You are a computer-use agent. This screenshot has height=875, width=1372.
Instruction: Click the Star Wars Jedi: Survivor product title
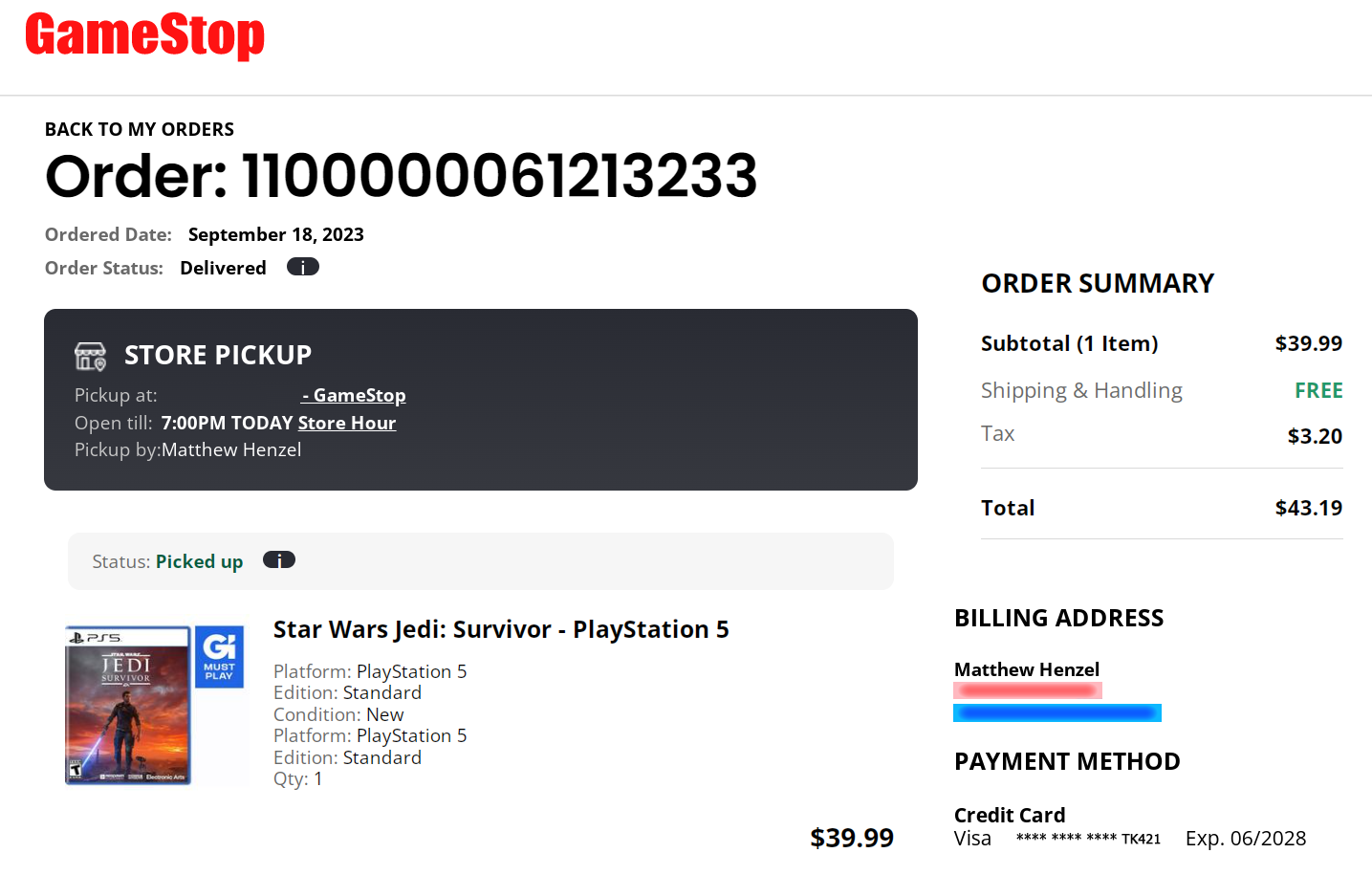click(x=501, y=629)
